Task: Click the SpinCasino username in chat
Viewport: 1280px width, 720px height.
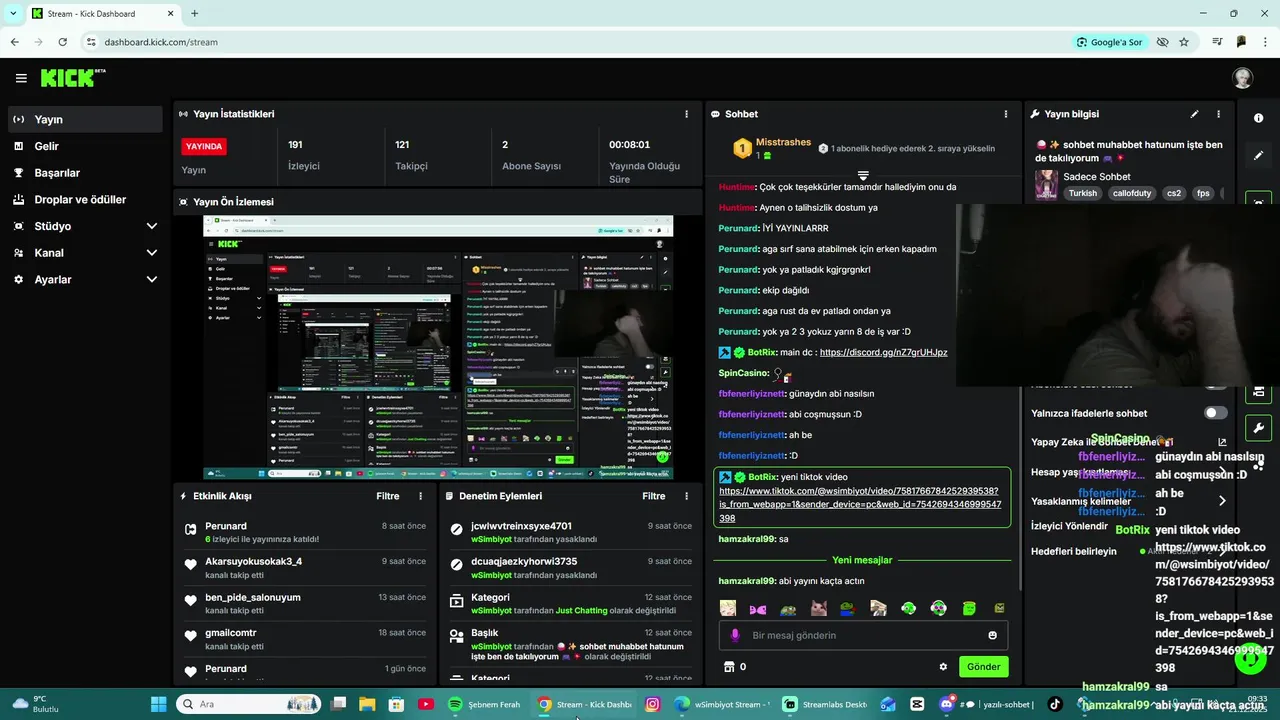Action: click(x=743, y=373)
